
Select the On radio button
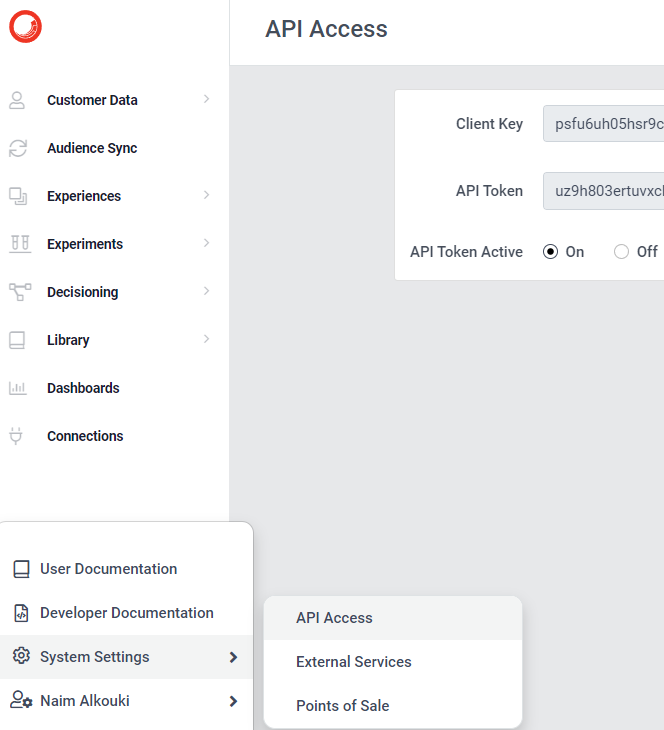(550, 252)
